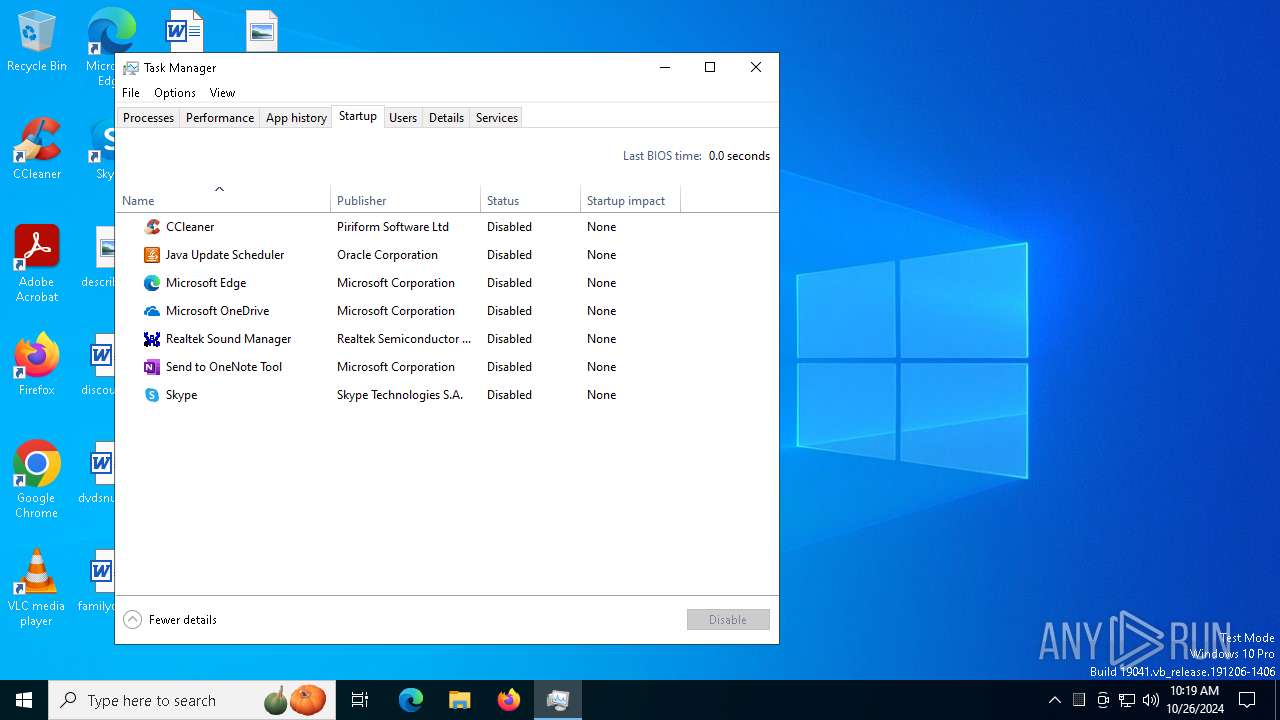This screenshot has height=720, width=1280.
Task: Switch to the Services tab
Action: 497,118
